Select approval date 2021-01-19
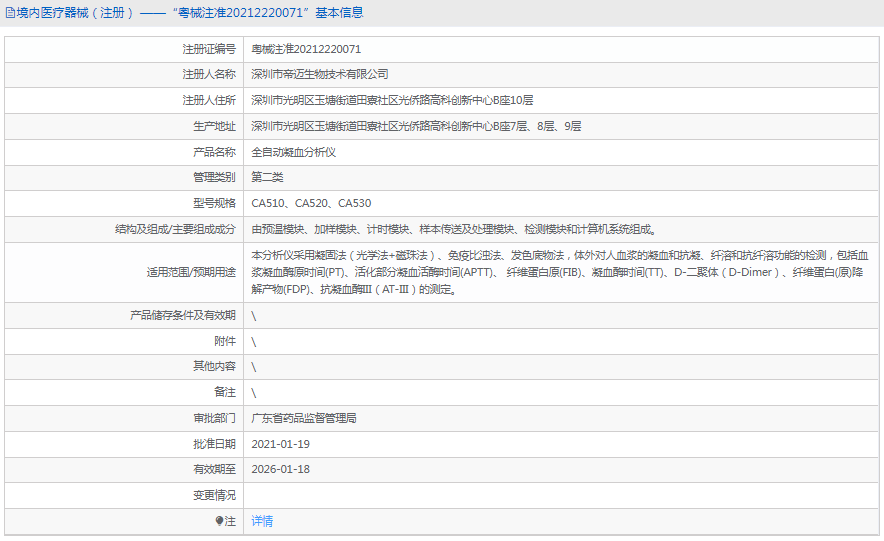The image size is (884, 541). coord(281,444)
